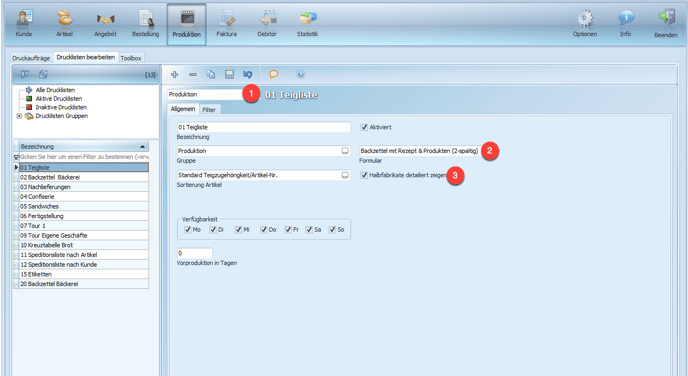Save the print list with disk icon
688x376 pixels.
pos(229,75)
